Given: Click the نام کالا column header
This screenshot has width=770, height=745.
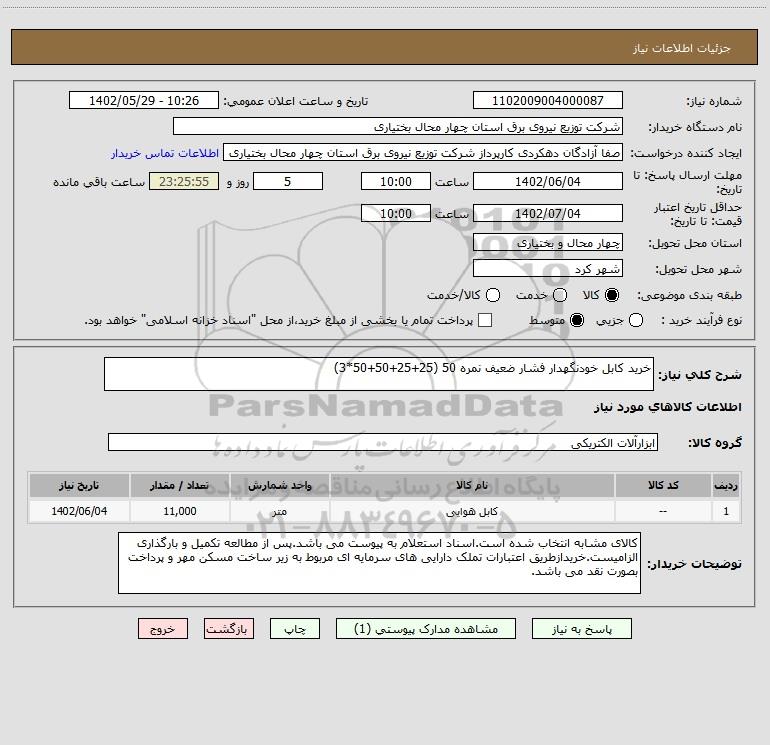Looking at the screenshot, I should point(472,485).
